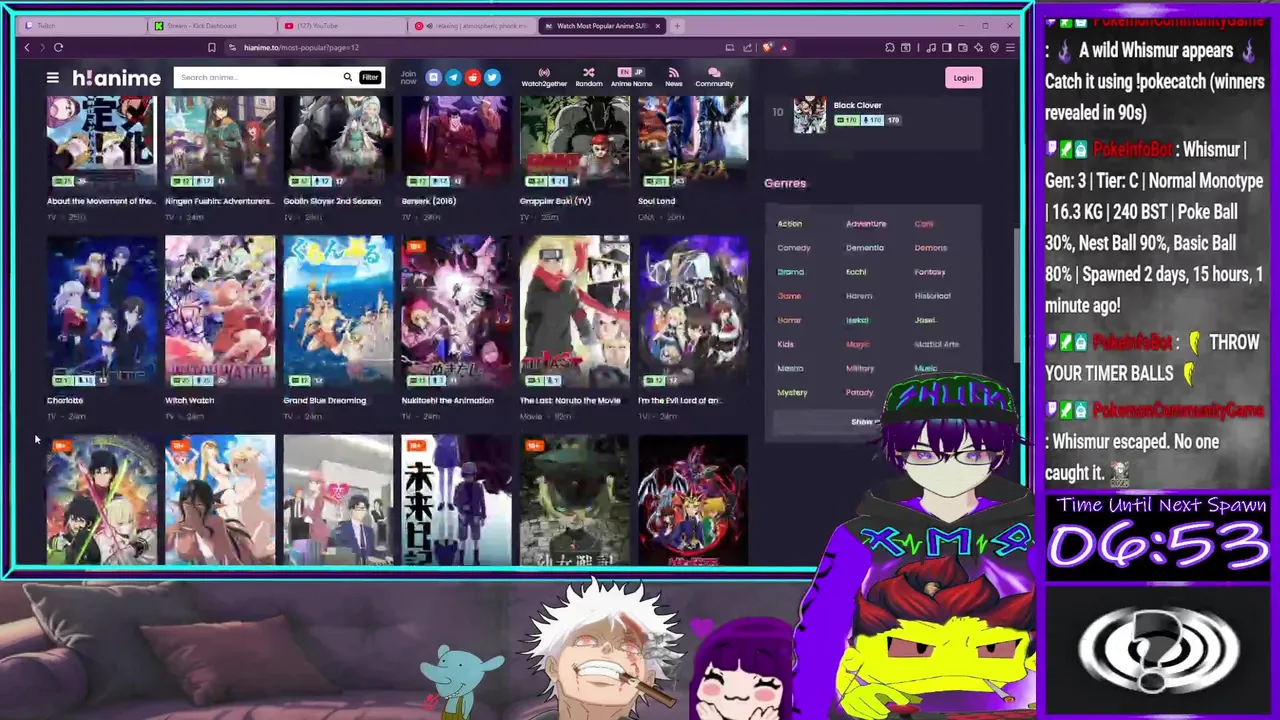
Task: Open the Twitter join link
Action: pyautogui.click(x=492, y=77)
